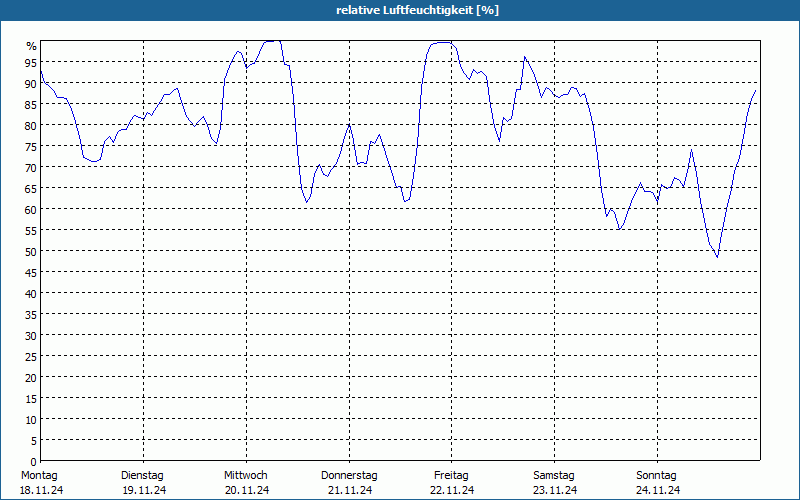Viewport: 800px width, 500px height.
Task: Select the Freitag 22.11.24 axis label
Action: click(x=452, y=483)
